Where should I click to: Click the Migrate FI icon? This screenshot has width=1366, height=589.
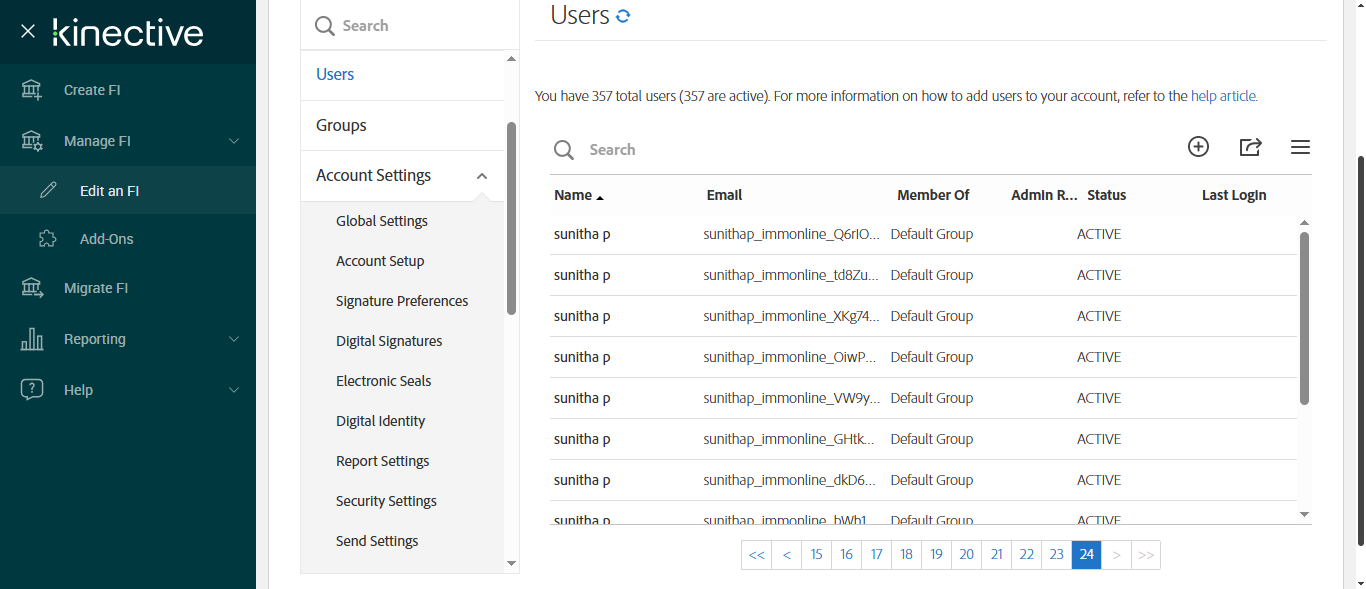point(32,288)
